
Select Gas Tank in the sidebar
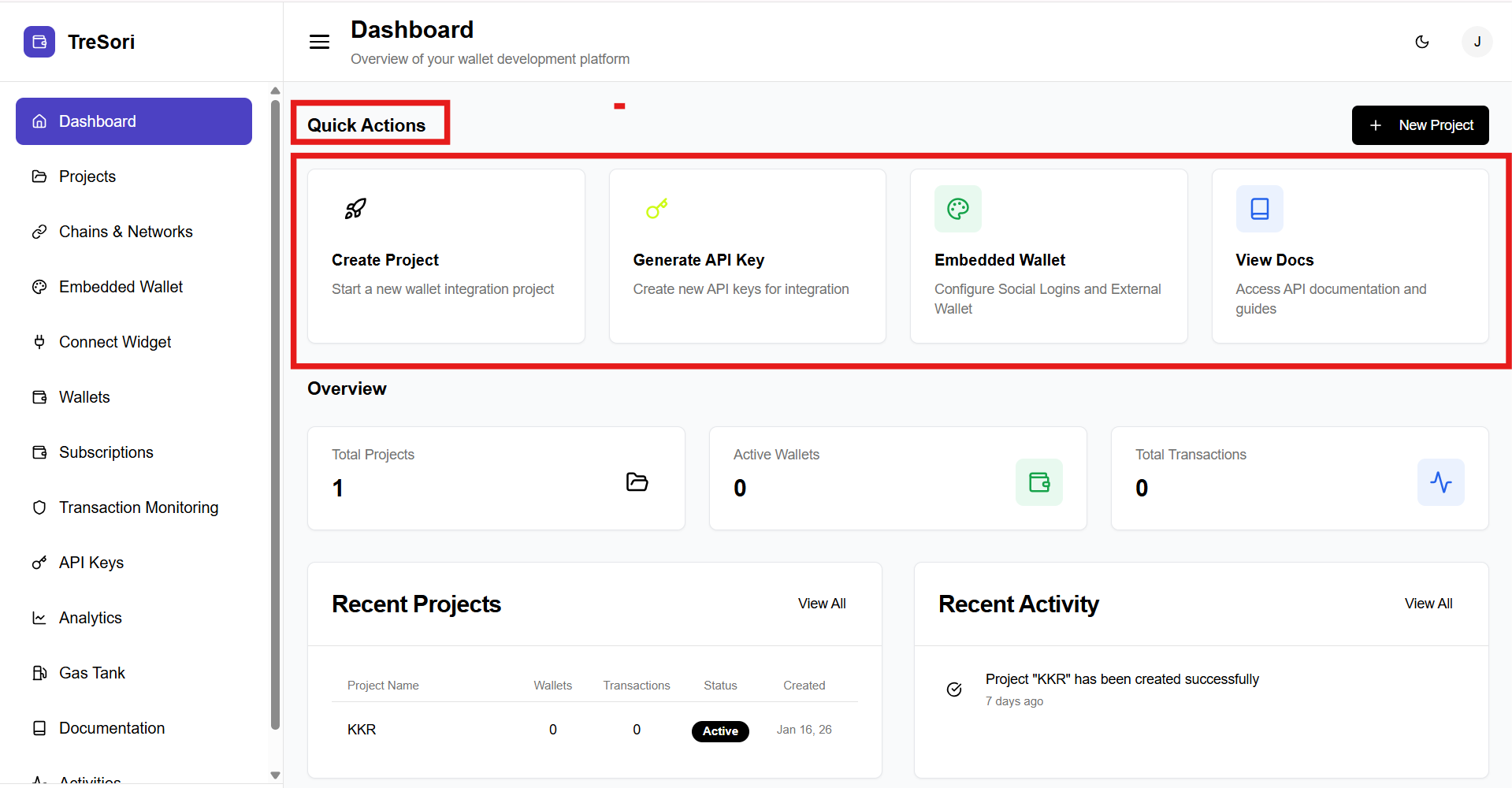[x=91, y=673]
